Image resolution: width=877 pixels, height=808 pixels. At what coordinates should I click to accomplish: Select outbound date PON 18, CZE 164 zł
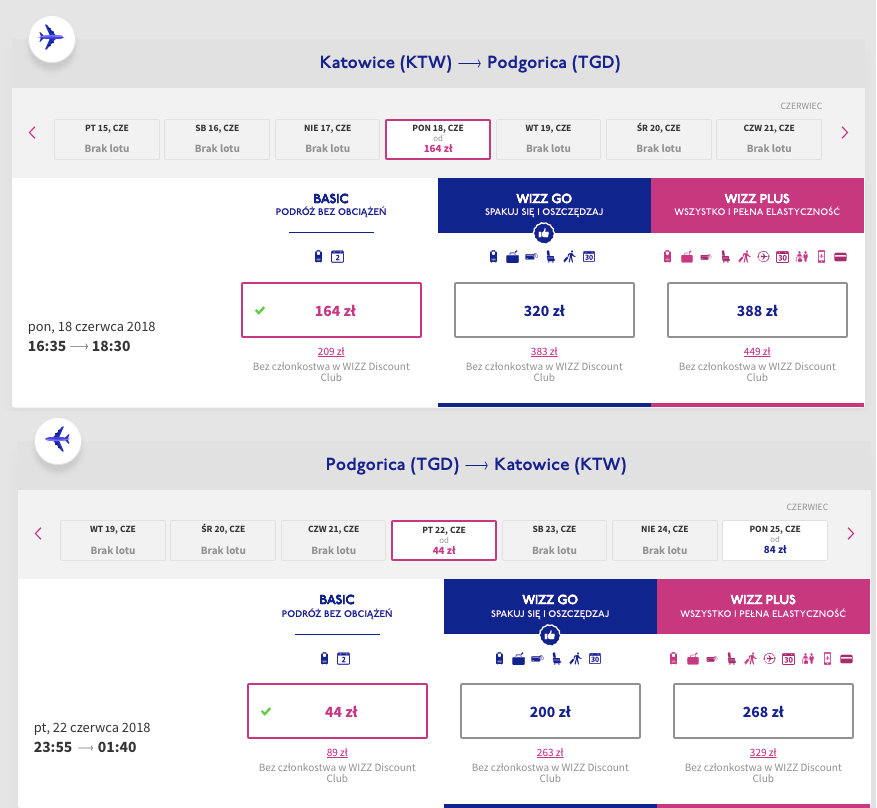click(x=438, y=139)
